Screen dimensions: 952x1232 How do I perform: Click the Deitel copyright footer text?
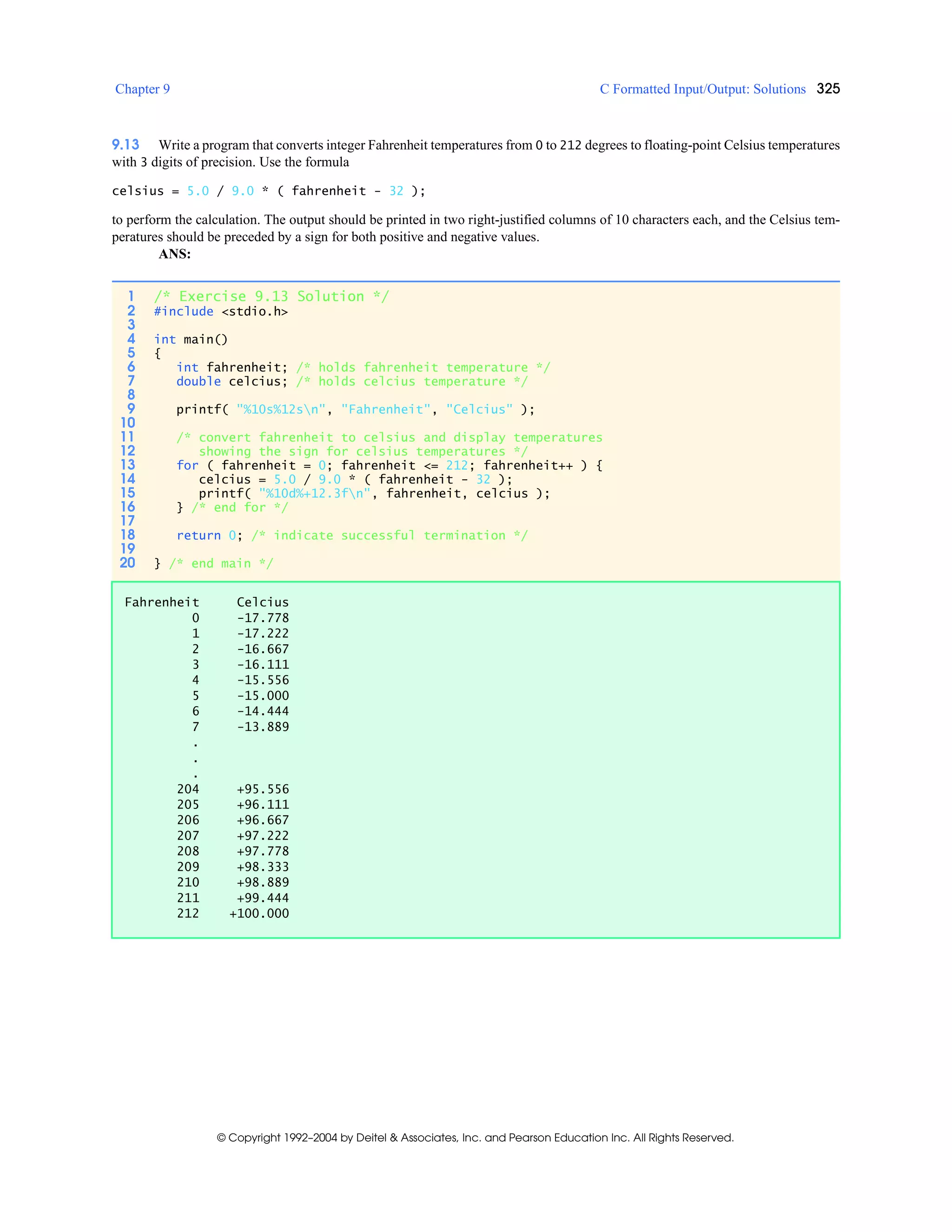click(476, 1137)
